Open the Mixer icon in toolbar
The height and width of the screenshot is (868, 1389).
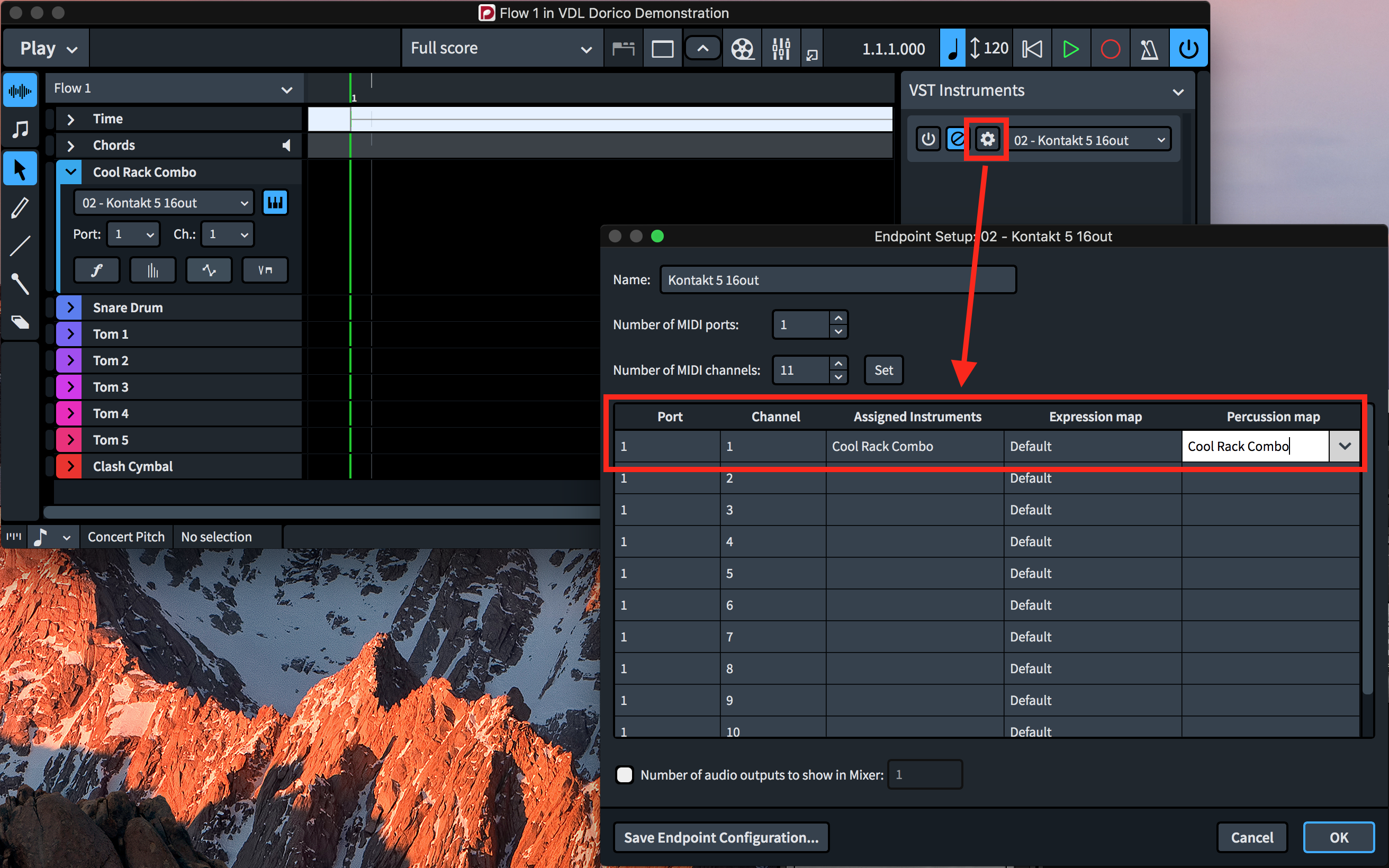tap(781, 49)
